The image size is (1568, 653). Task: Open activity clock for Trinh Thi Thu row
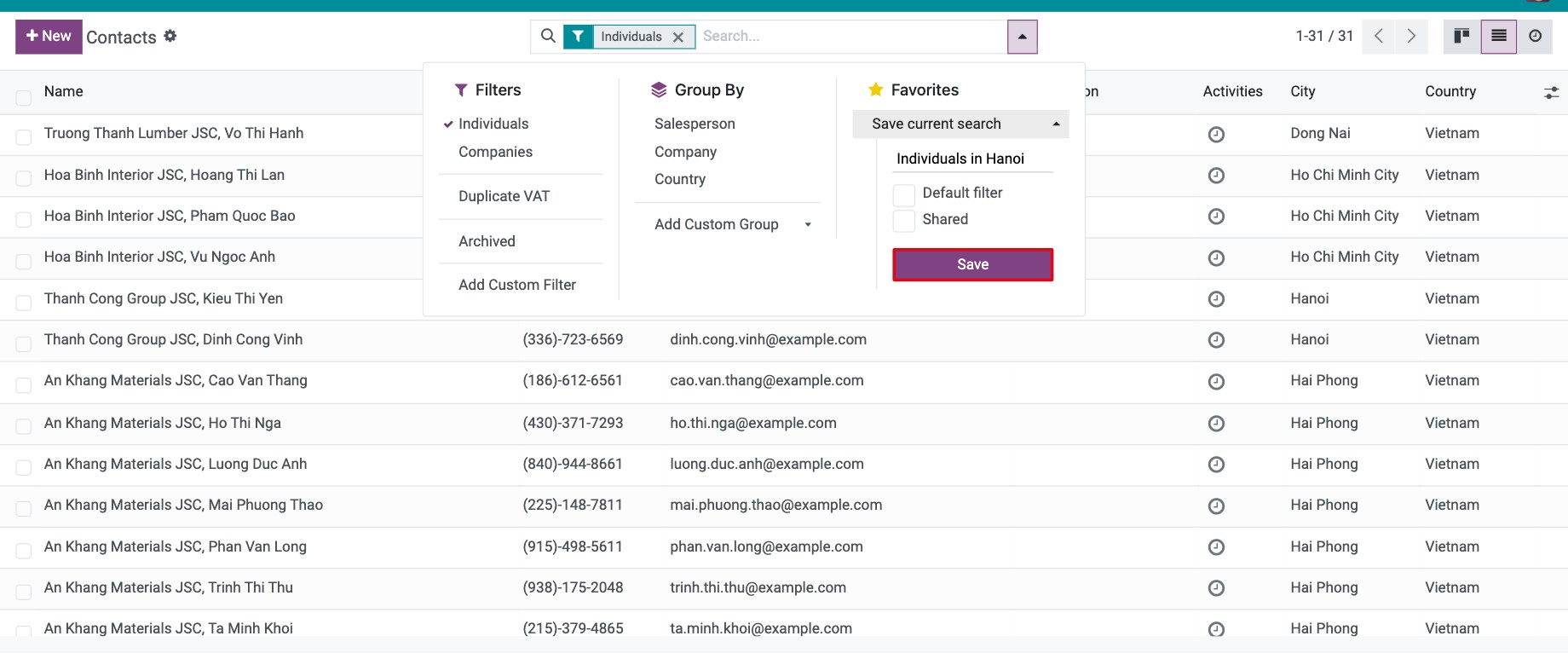[1216, 588]
